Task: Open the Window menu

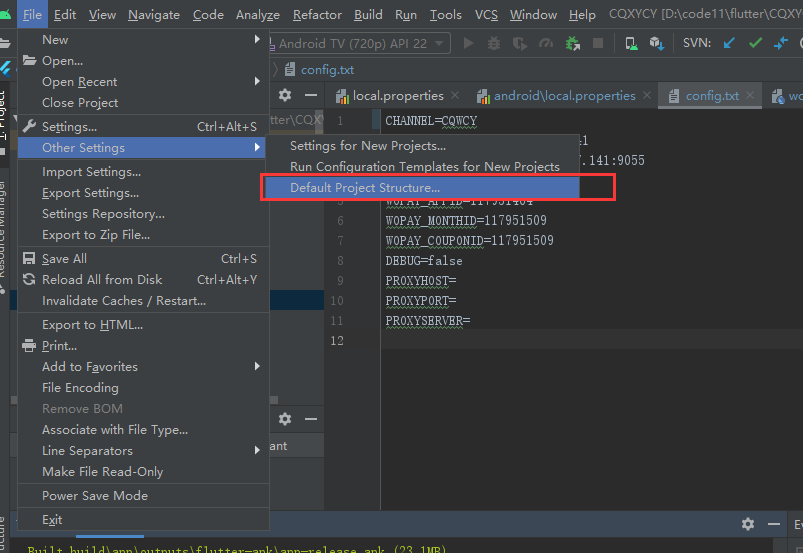Action: [533, 15]
